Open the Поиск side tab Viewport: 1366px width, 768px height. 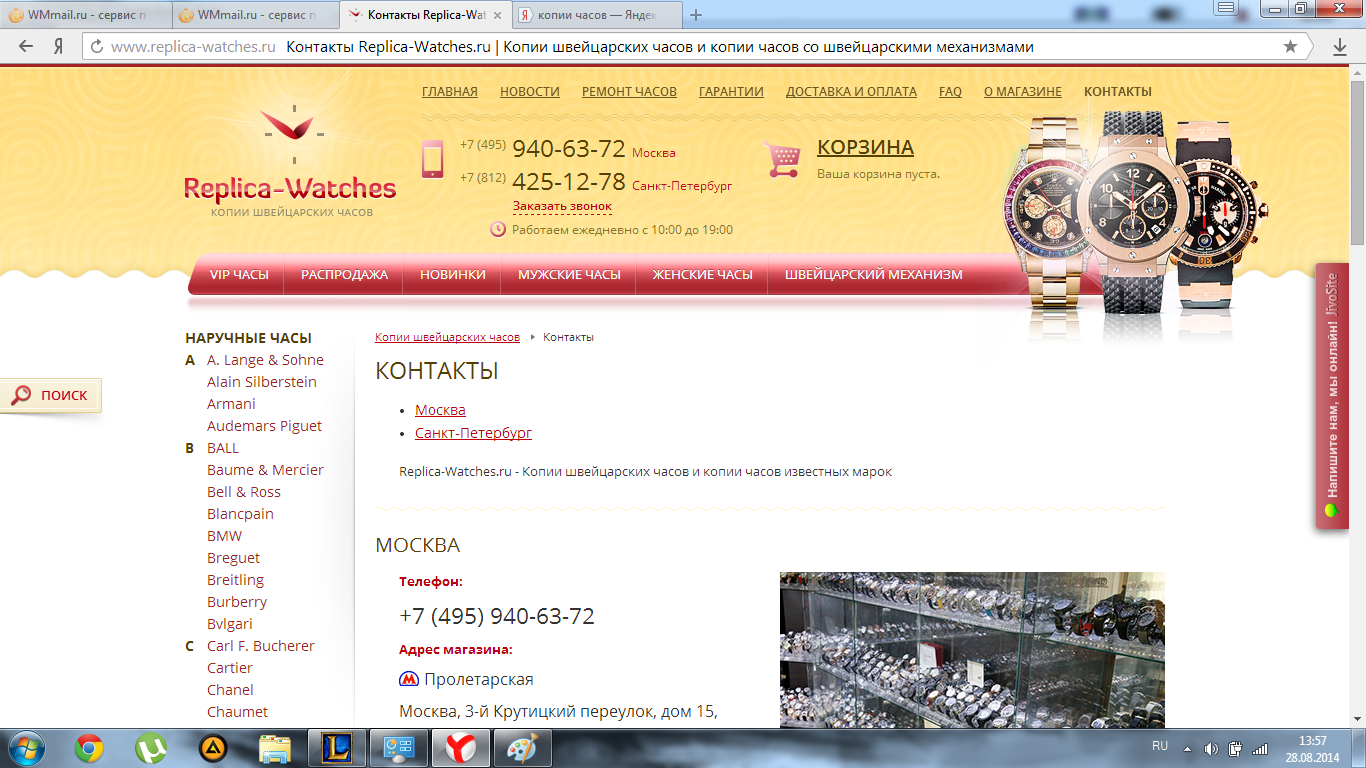click(x=50, y=395)
